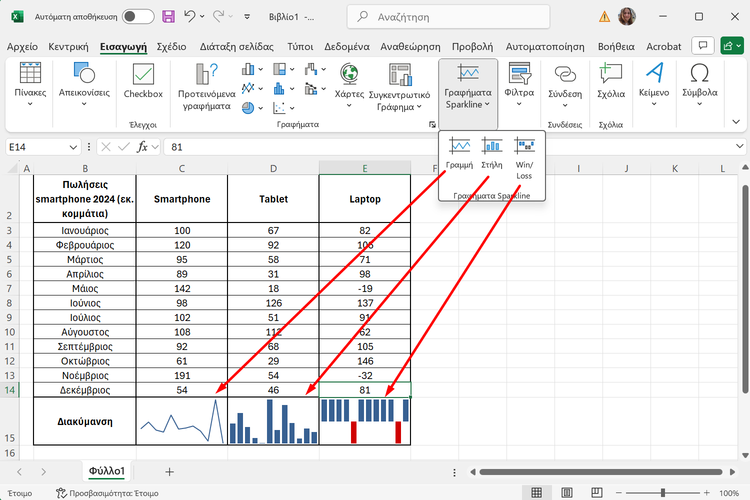Collapse the ribbon chevron
This screenshot has height=500, width=750.
736,122
